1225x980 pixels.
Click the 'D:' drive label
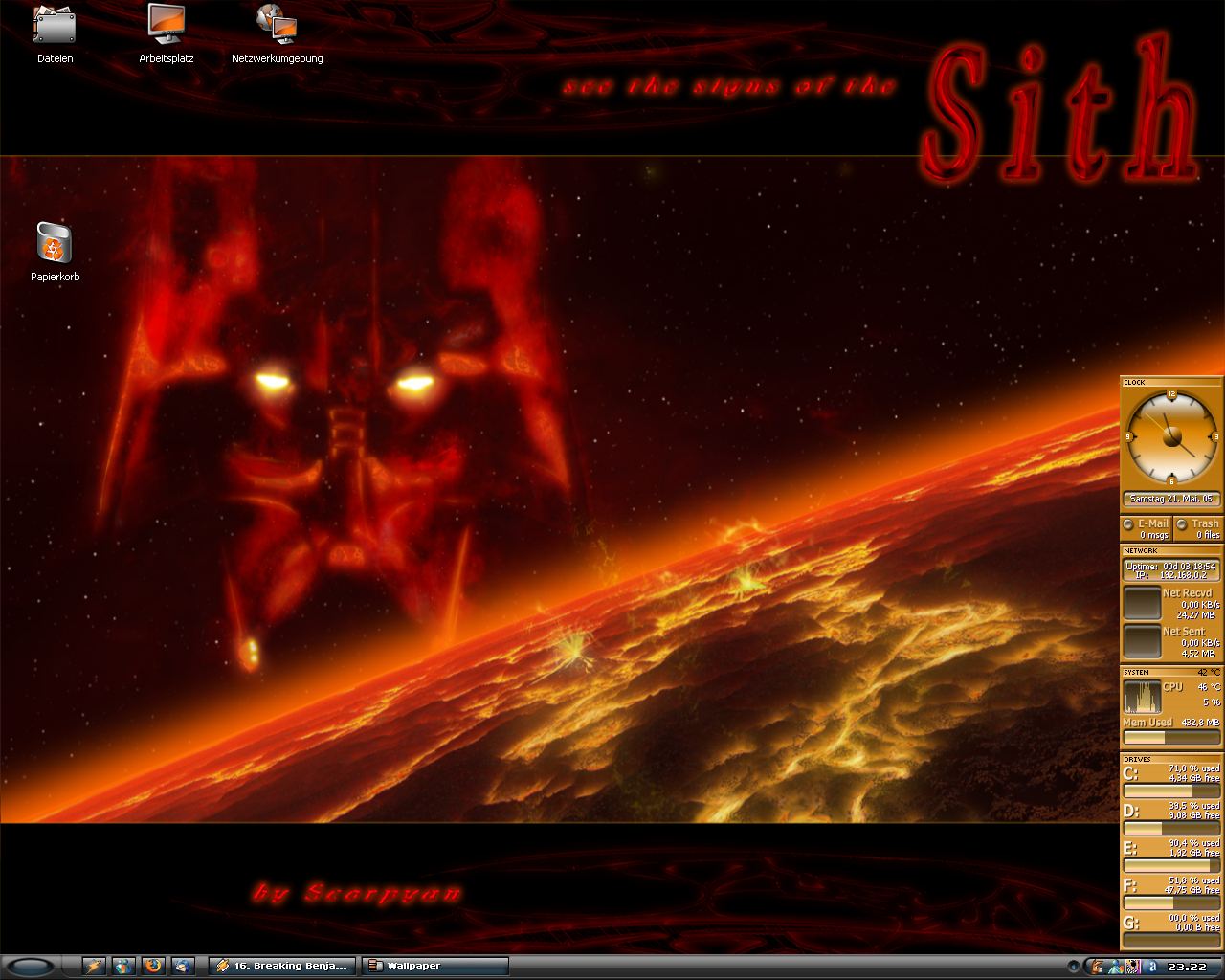click(1131, 811)
